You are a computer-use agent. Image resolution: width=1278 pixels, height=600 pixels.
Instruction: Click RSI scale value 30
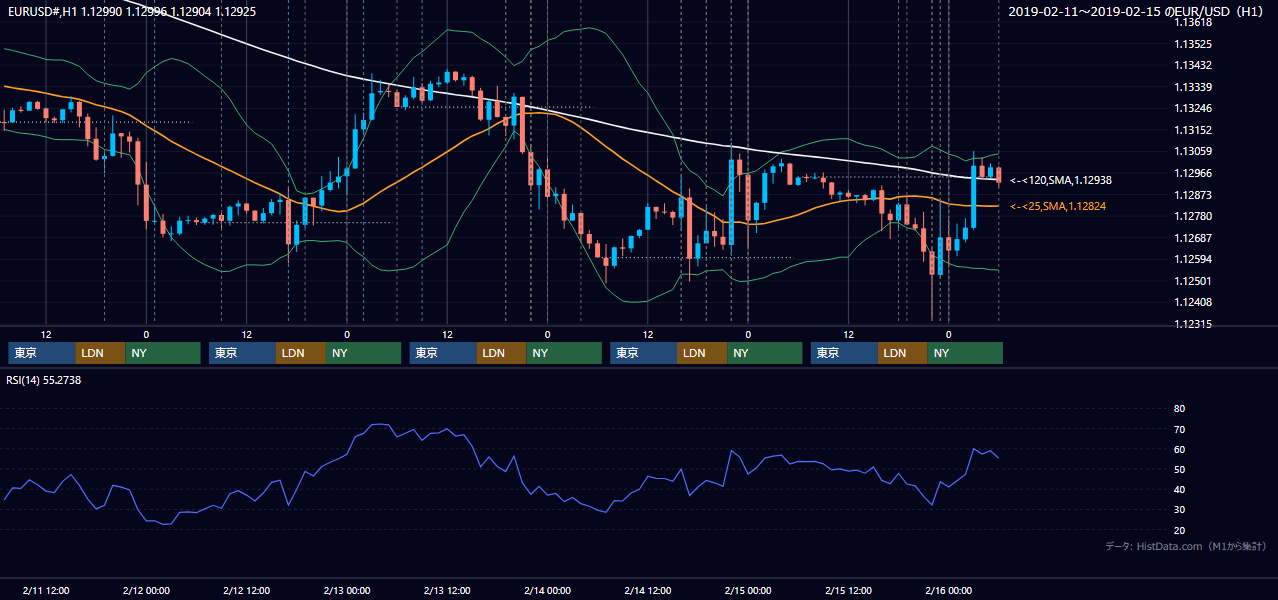tap(1179, 510)
